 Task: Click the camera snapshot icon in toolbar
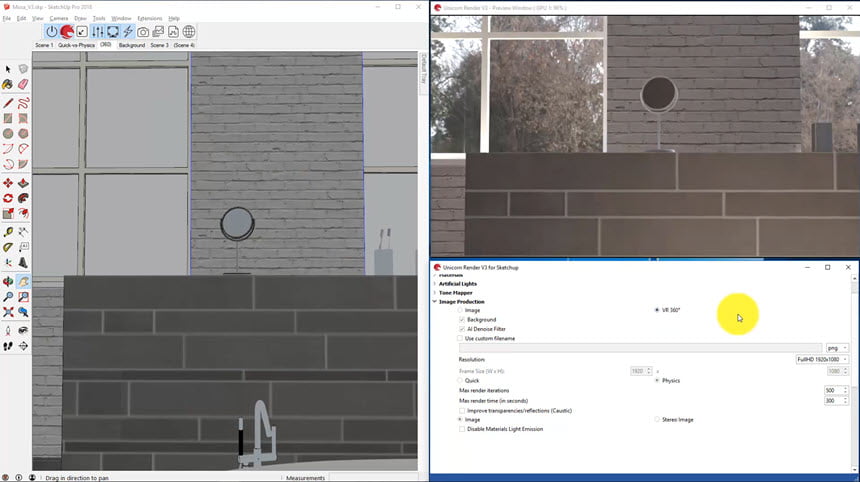143,32
